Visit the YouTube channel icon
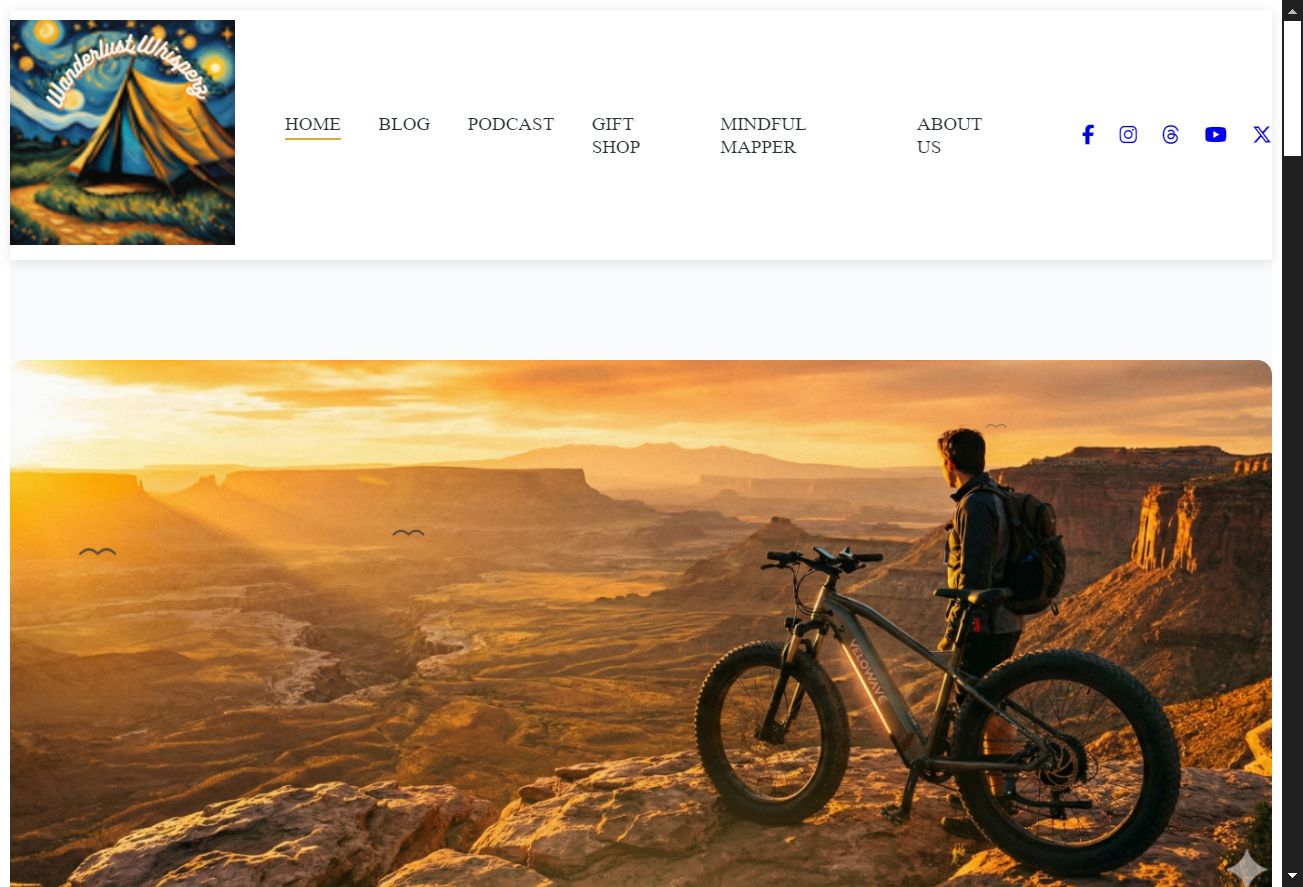The height and width of the screenshot is (887, 1303). 1216,135
